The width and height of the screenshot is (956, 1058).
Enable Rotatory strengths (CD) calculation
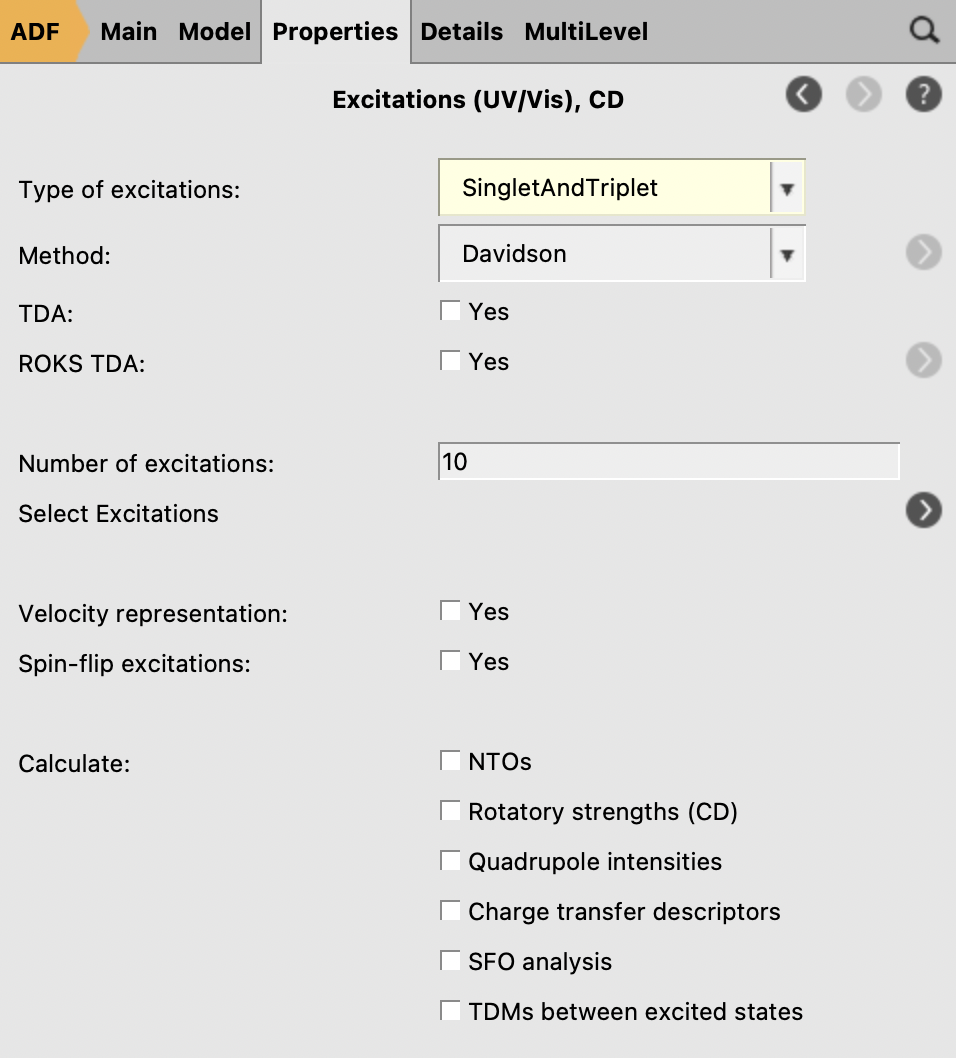(450, 811)
